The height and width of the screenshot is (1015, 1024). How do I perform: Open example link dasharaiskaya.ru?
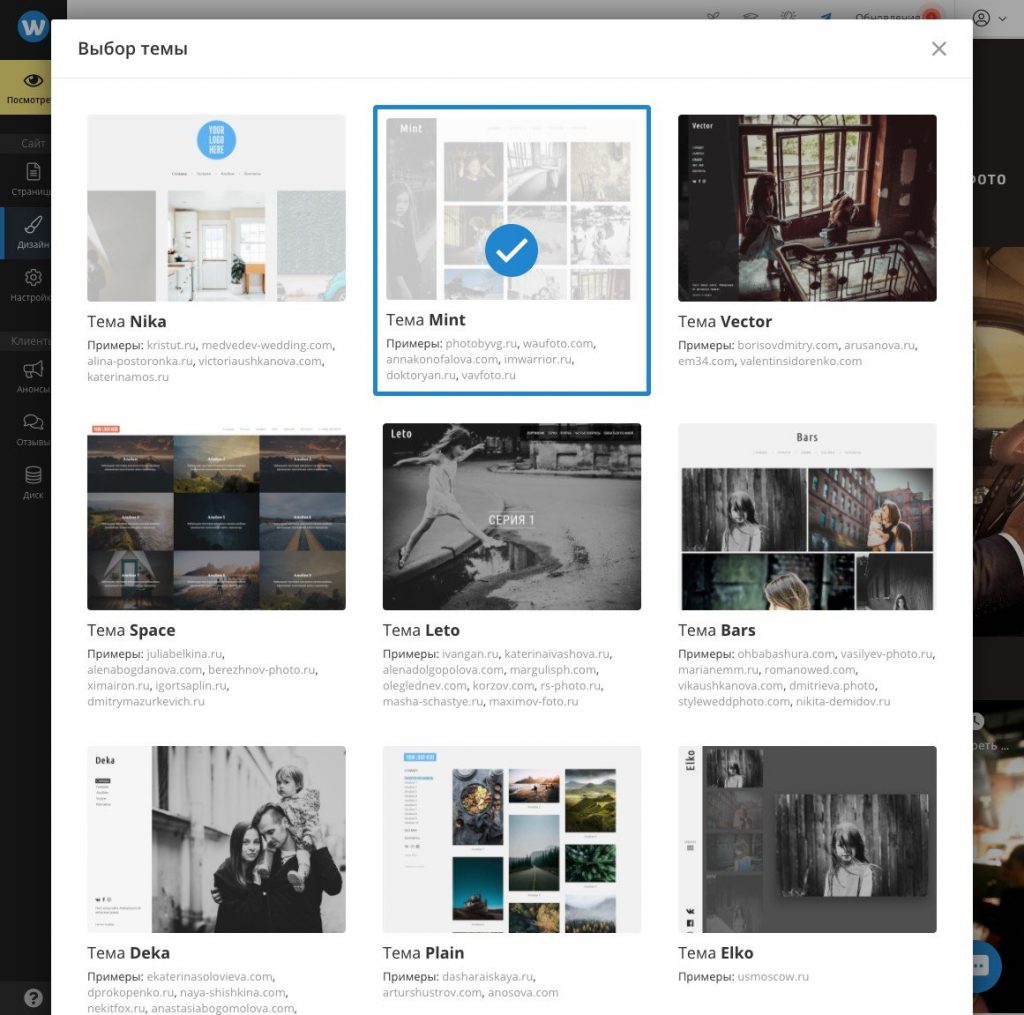coord(487,976)
